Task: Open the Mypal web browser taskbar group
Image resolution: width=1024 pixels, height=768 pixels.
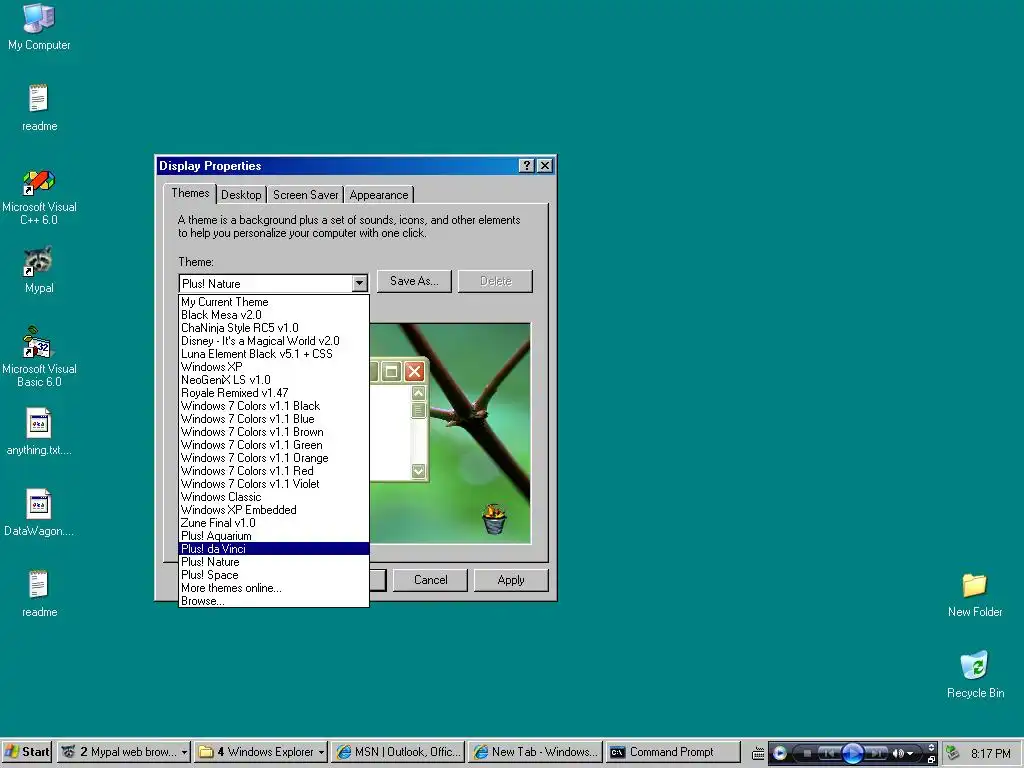Action: click(124, 752)
